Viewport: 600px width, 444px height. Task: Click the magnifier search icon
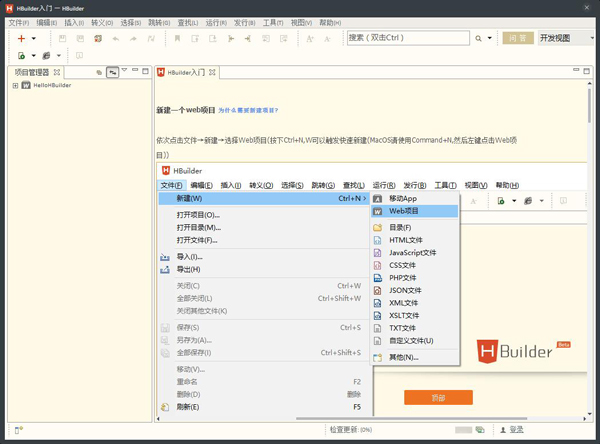pos(478,38)
